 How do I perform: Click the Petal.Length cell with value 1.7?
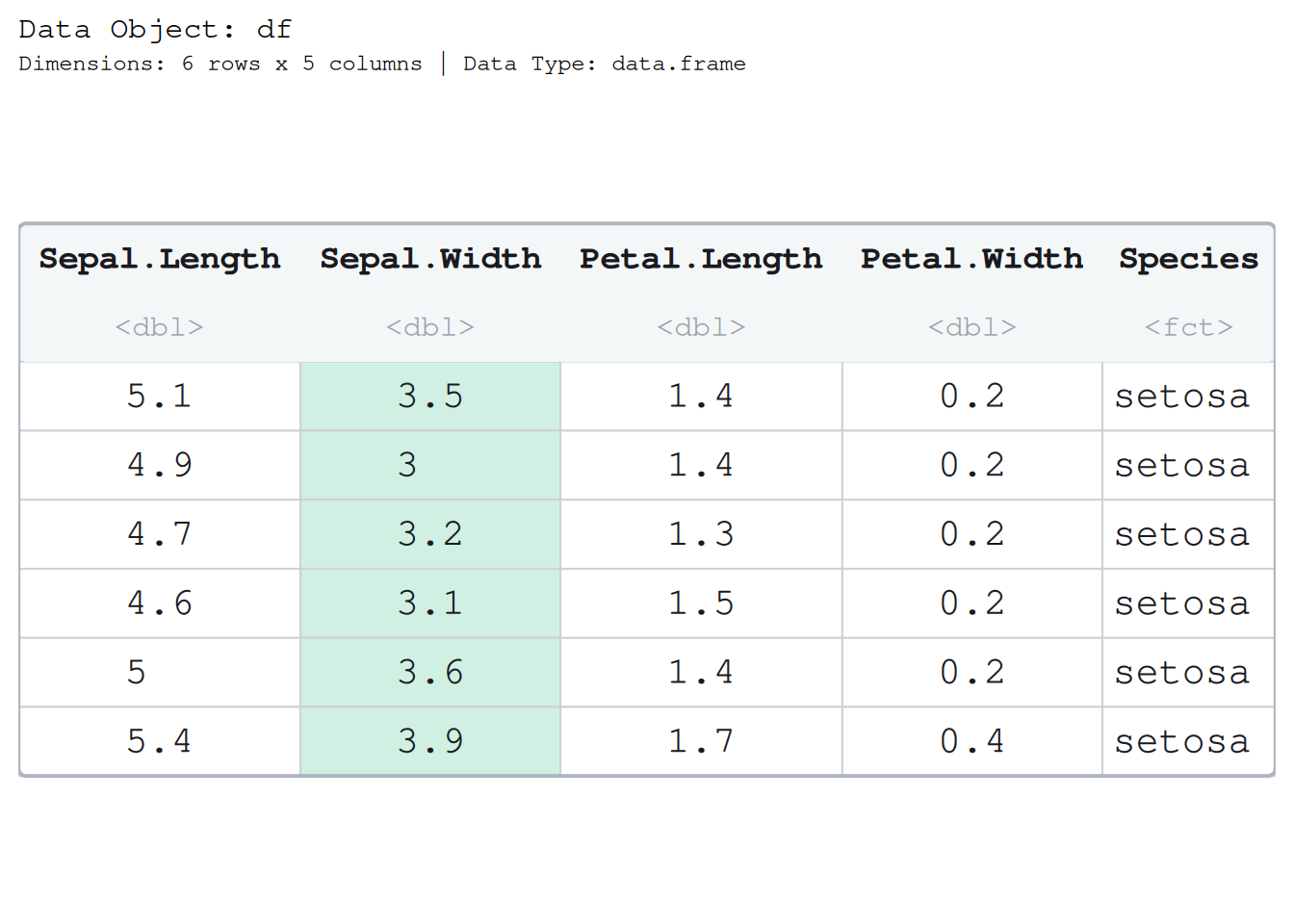click(x=701, y=741)
